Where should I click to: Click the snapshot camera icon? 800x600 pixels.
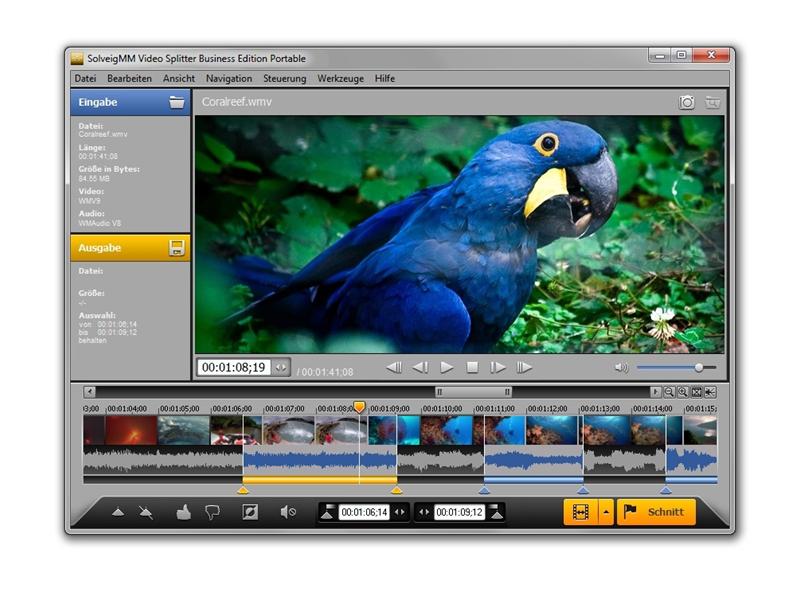click(687, 102)
